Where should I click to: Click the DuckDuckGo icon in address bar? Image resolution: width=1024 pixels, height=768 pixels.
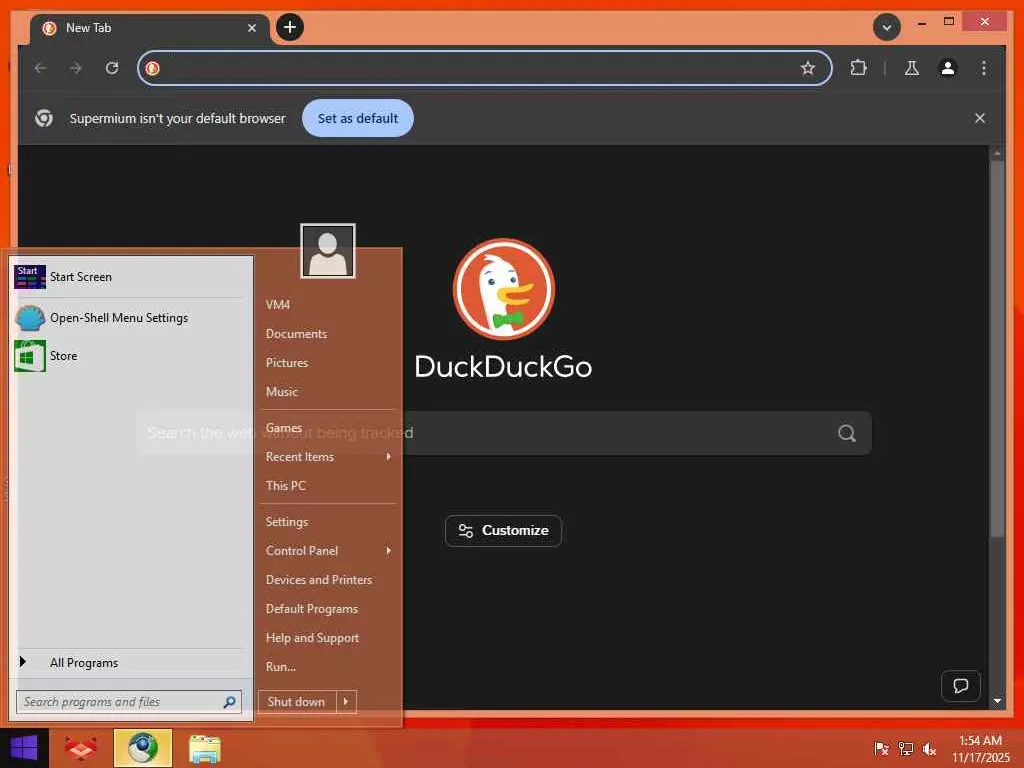pyautogui.click(x=153, y=68)
